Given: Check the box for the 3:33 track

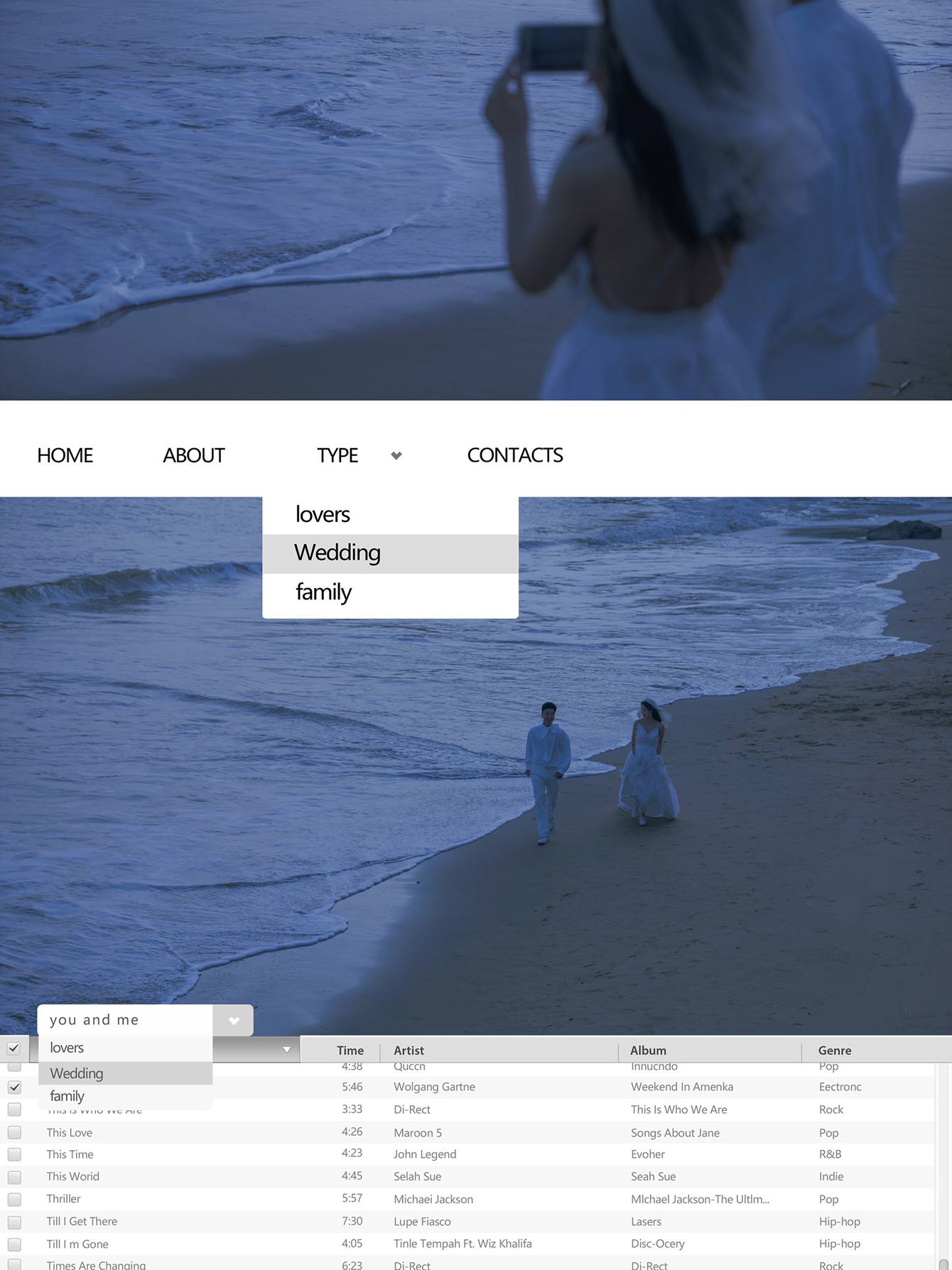Looking at the screenshot, I should (14, 1109).
